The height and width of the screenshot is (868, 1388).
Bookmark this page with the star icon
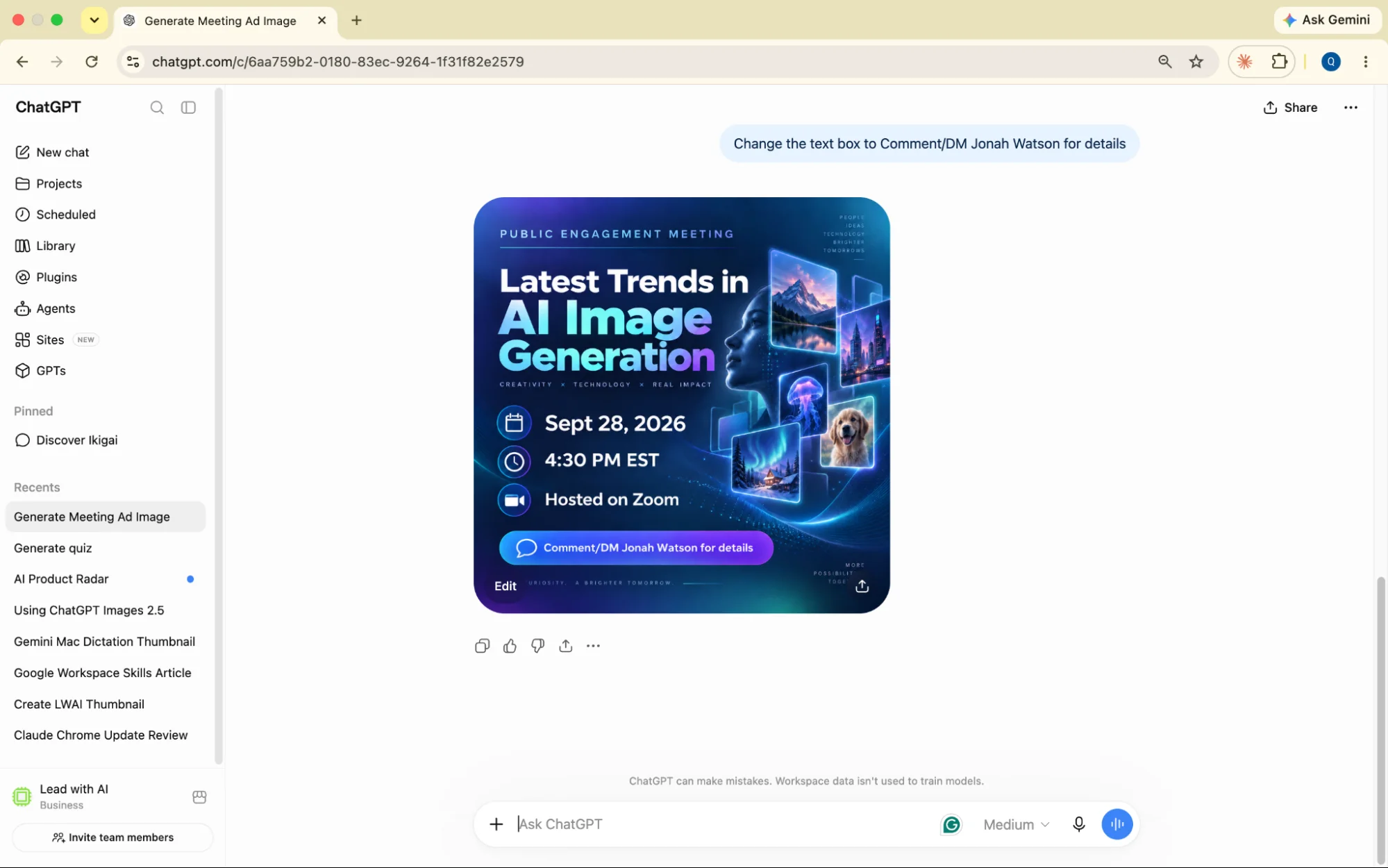pyautogui.click(x=1196, y=62)
